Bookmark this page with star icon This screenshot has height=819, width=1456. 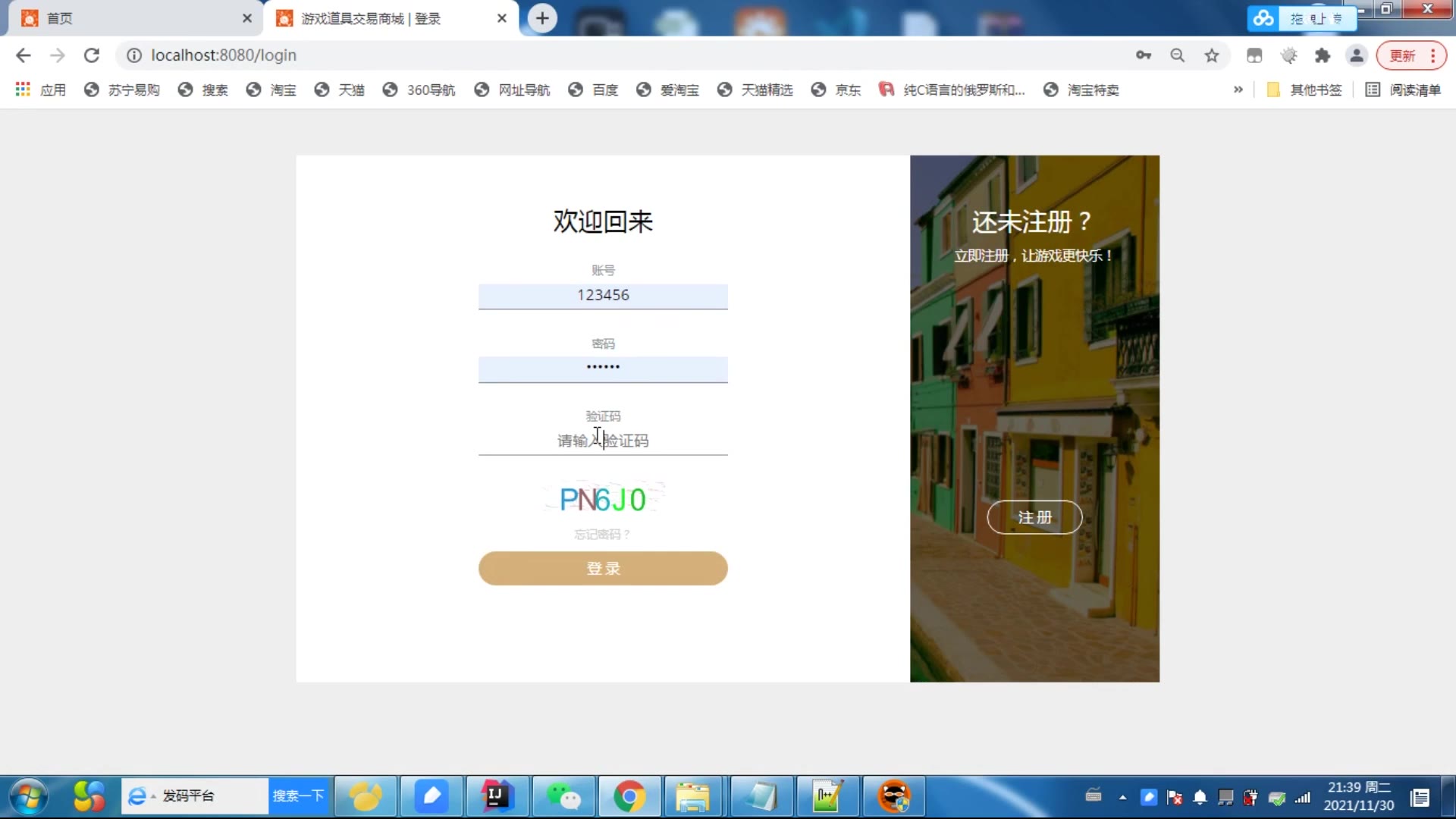(1212, 55)
